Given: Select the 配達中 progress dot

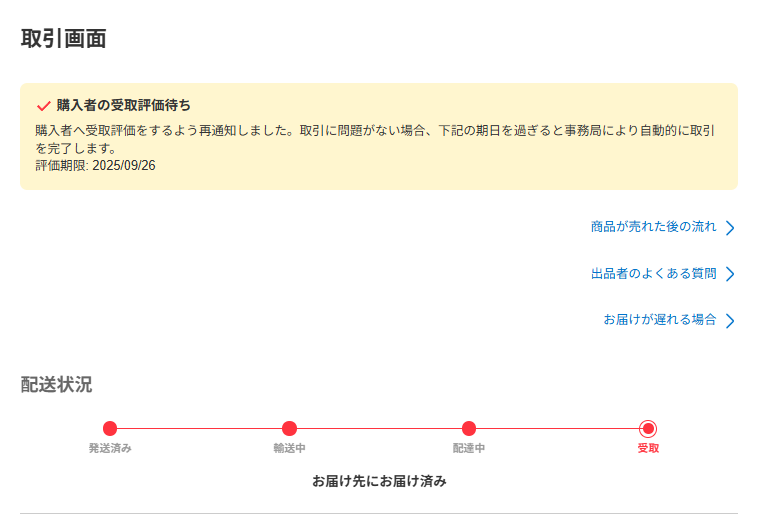Looking at the screenshot, I should click(469, 428).
